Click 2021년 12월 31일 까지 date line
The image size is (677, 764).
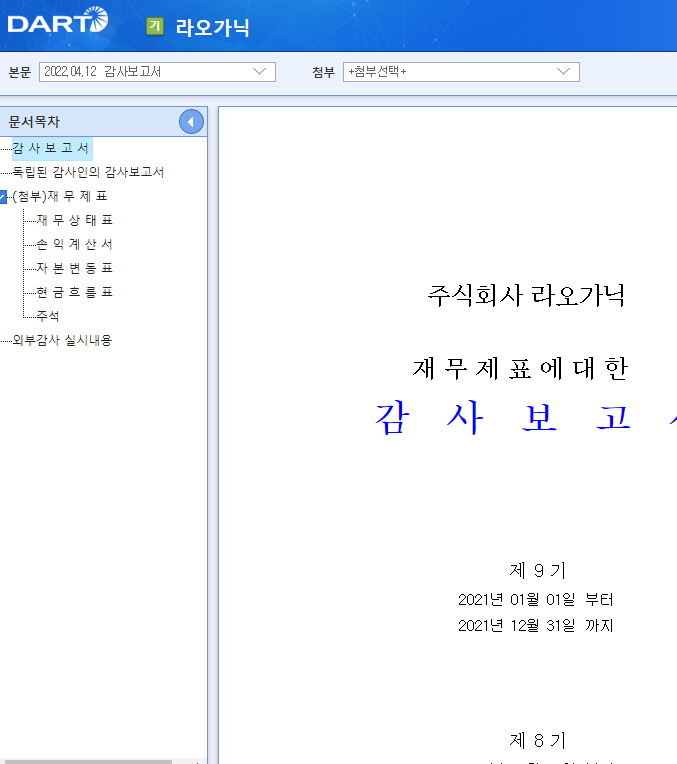pyautogui.click(x=536, y=625)
